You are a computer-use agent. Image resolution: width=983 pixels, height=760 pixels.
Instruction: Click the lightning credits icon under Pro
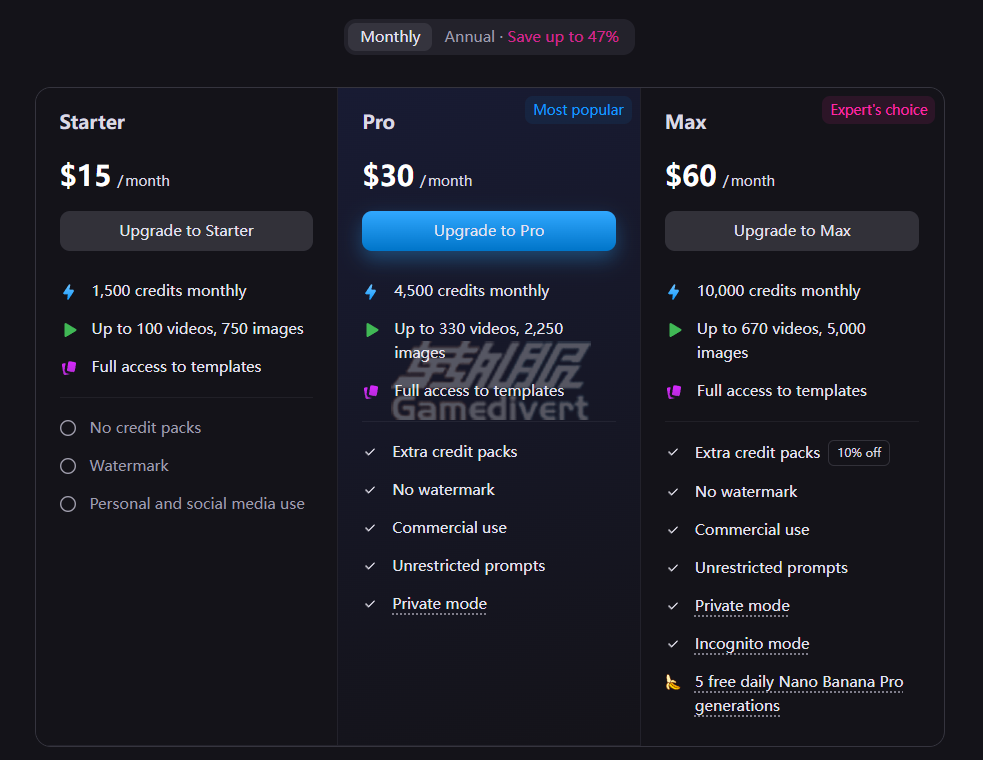[371, 292]
